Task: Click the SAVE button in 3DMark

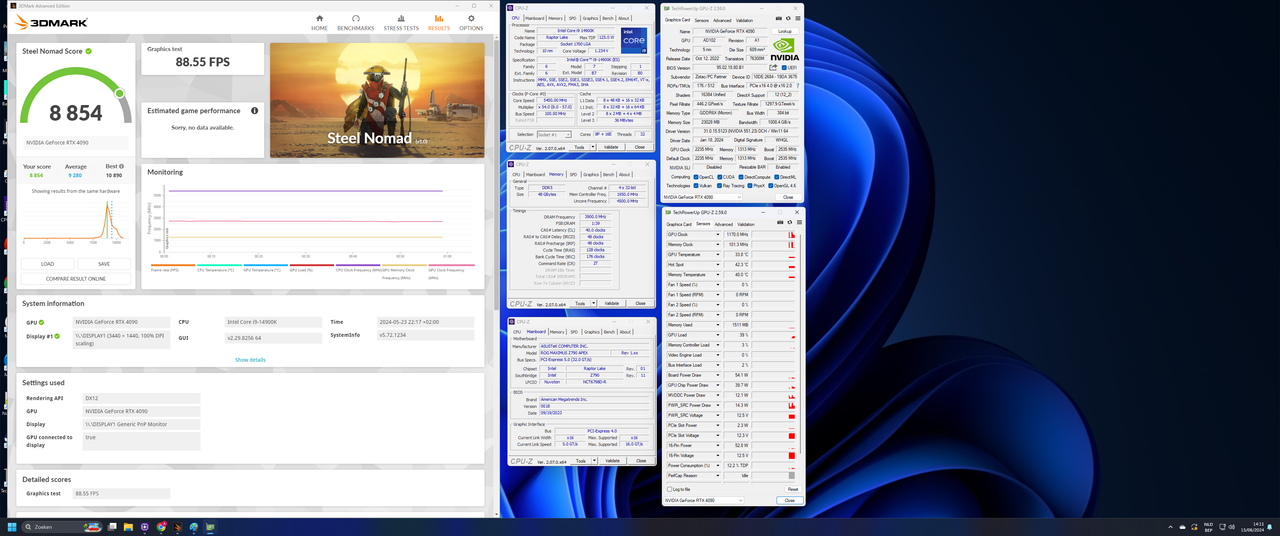Action: coord(104,264)
